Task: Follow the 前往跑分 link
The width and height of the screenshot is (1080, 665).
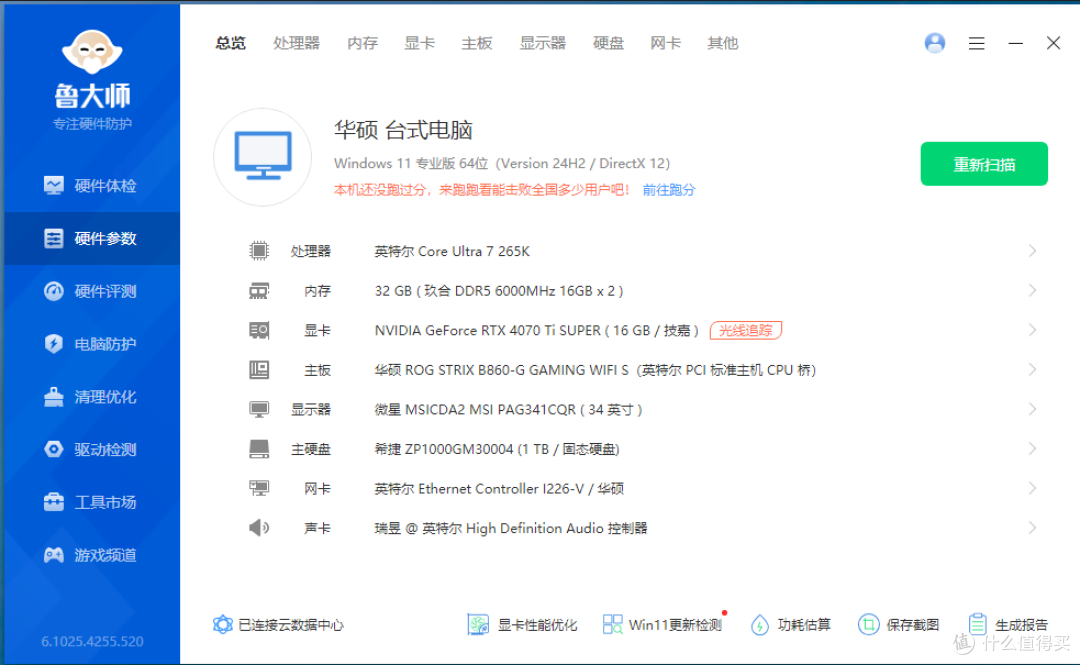Action: pyautogui.click(x=669, y=190)
